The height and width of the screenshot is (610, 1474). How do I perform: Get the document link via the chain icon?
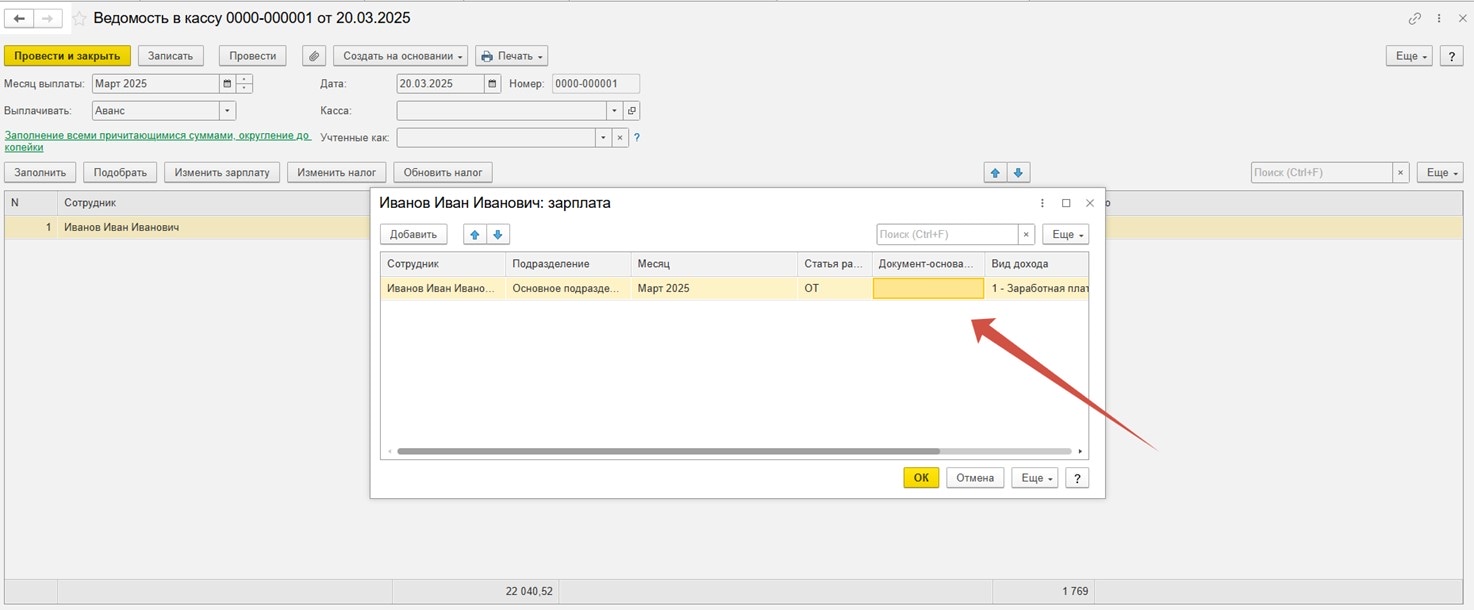coord(1415,19)
